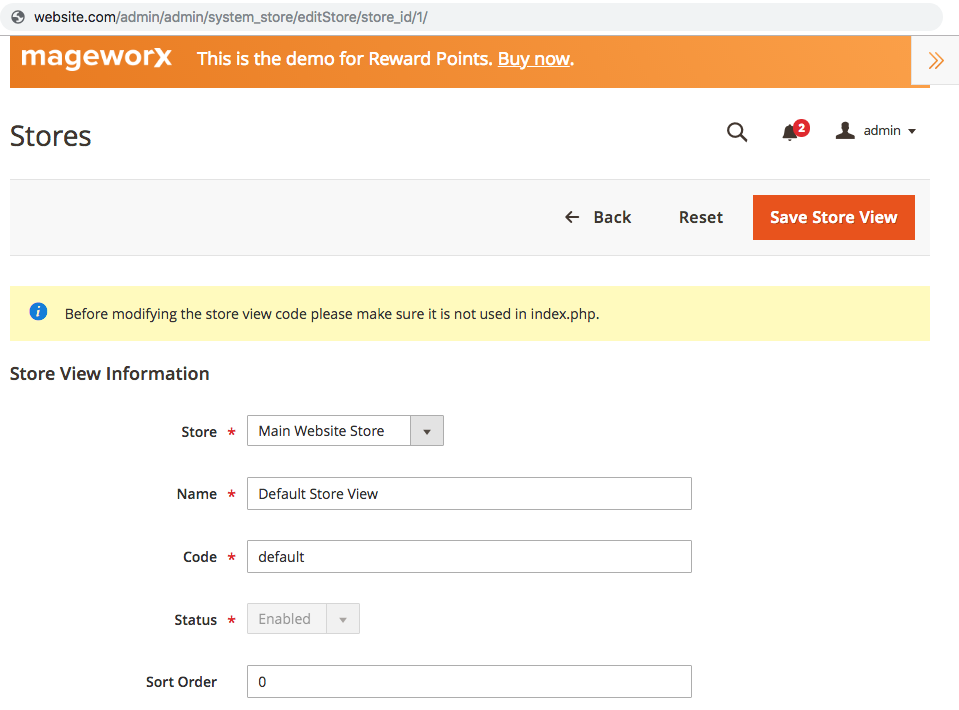Click the Back button
Viewport: 959px width, 710px height.
598,217
